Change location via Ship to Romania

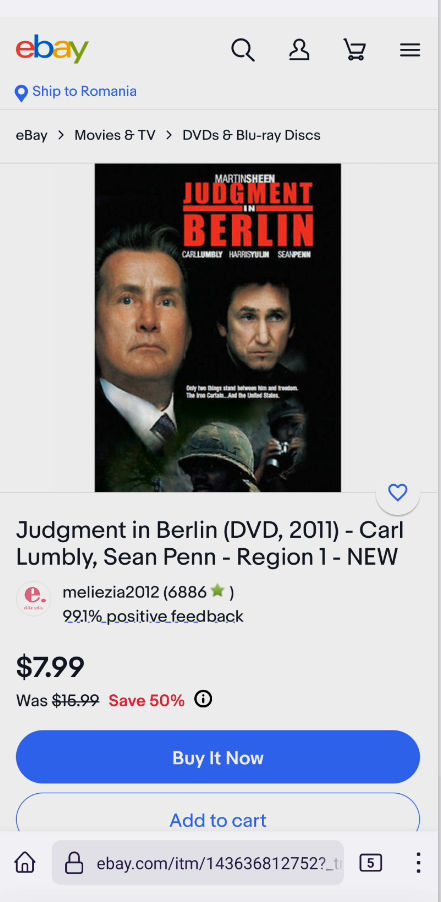[76, 92]
